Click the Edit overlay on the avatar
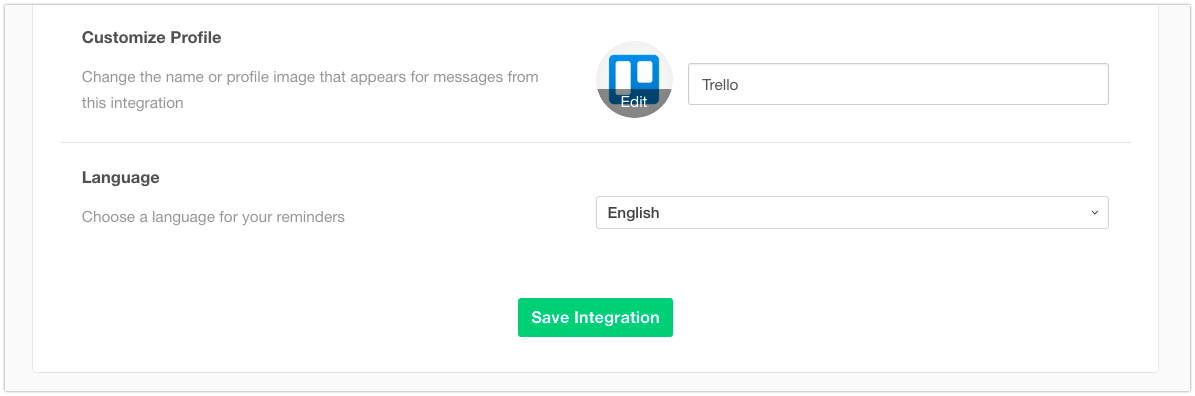This screenshot has height=396, width=1195. click(634, 102)
